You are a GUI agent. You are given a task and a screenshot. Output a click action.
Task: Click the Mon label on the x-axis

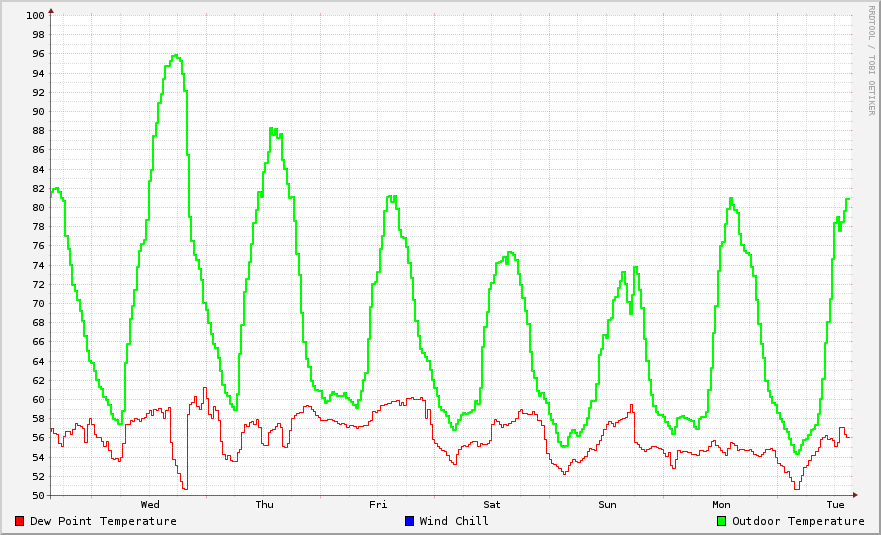click(721, 504)
